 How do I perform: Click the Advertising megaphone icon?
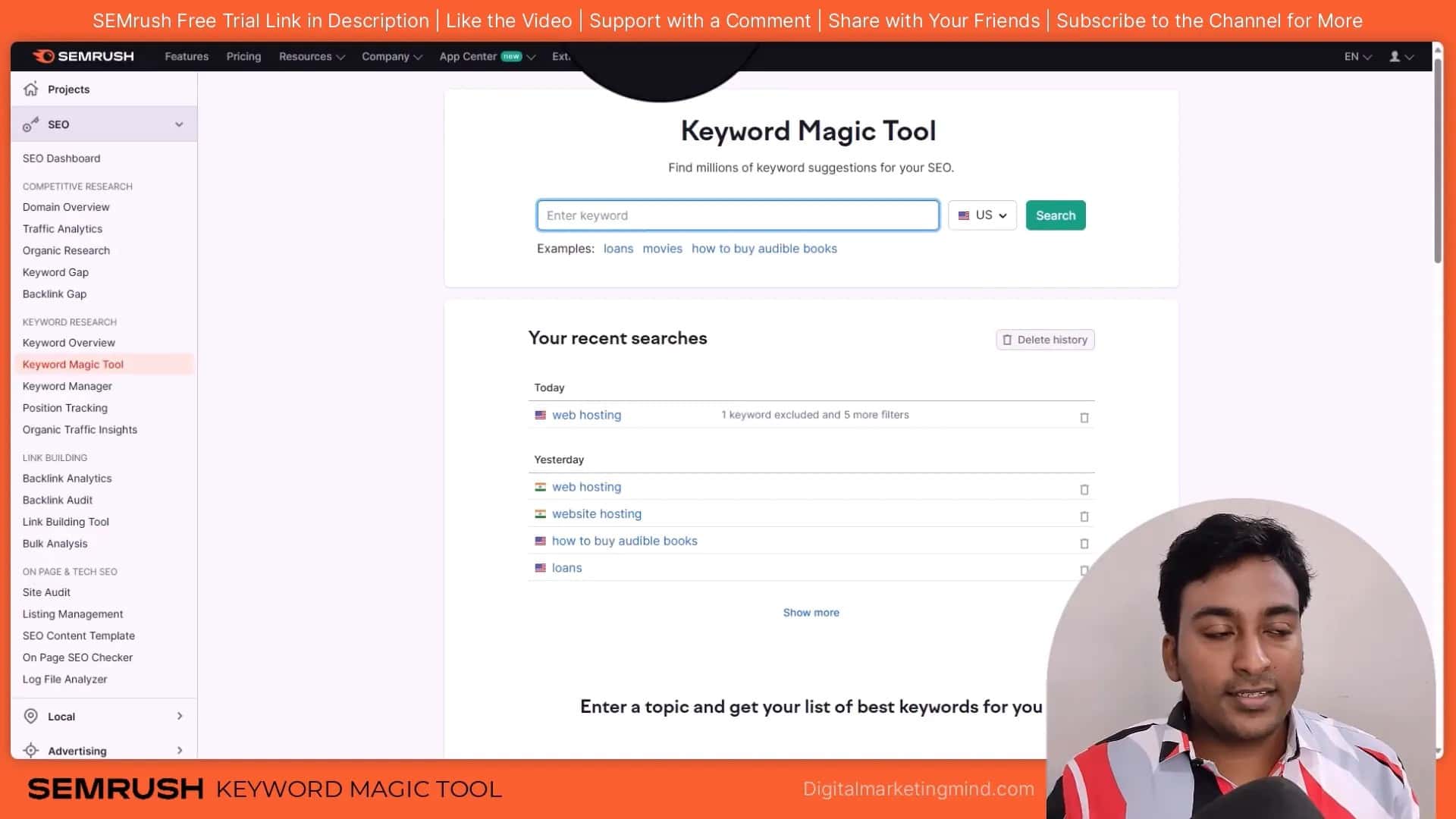[x=30, y=751]
